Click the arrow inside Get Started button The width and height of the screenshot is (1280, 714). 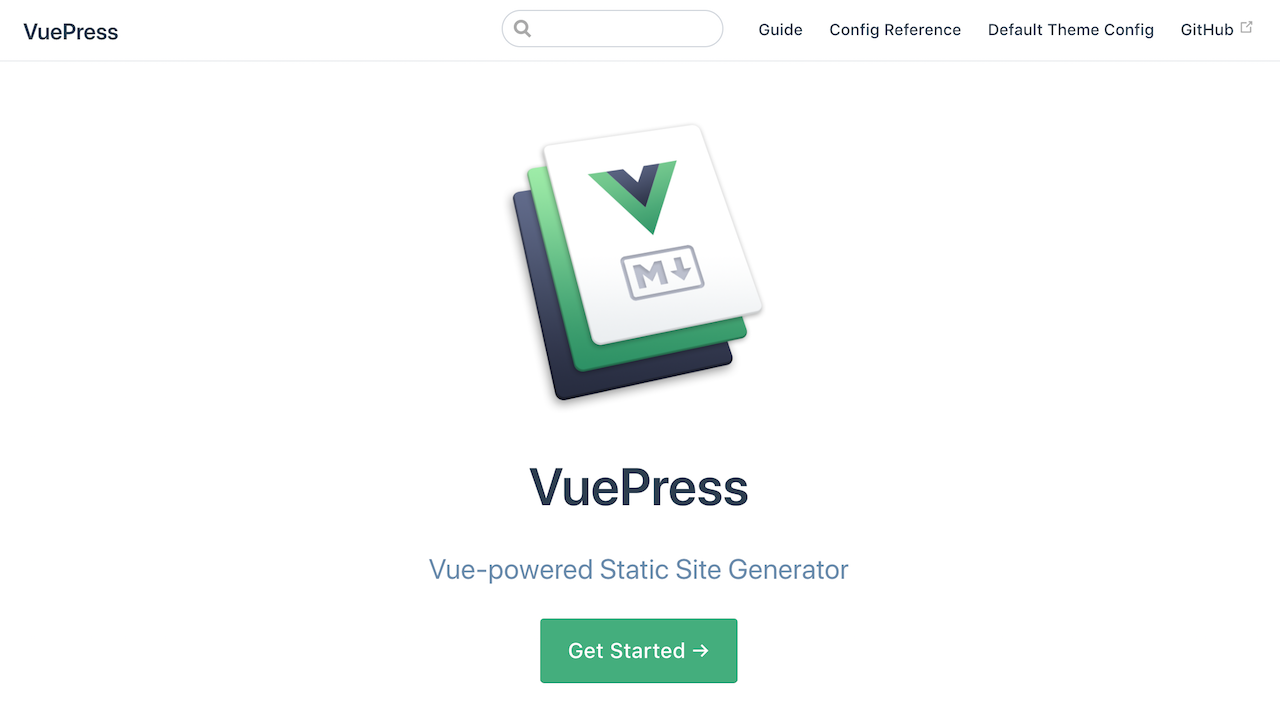click(701, 651)
